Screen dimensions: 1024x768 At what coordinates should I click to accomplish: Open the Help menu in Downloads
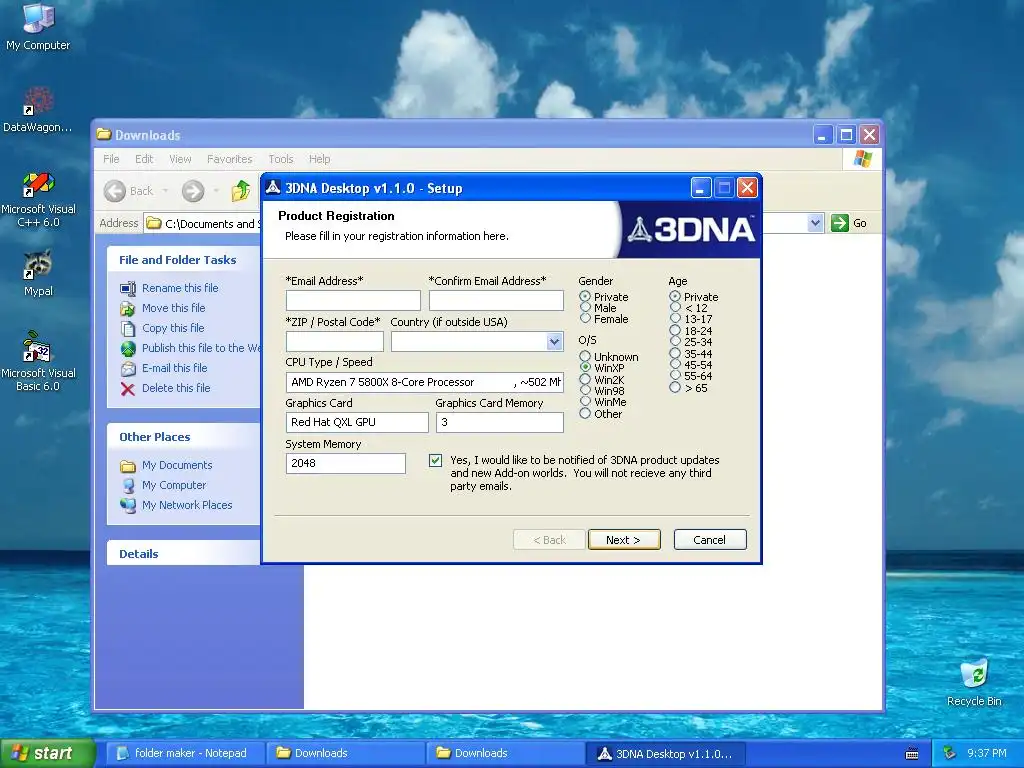(x=319, y=159)
